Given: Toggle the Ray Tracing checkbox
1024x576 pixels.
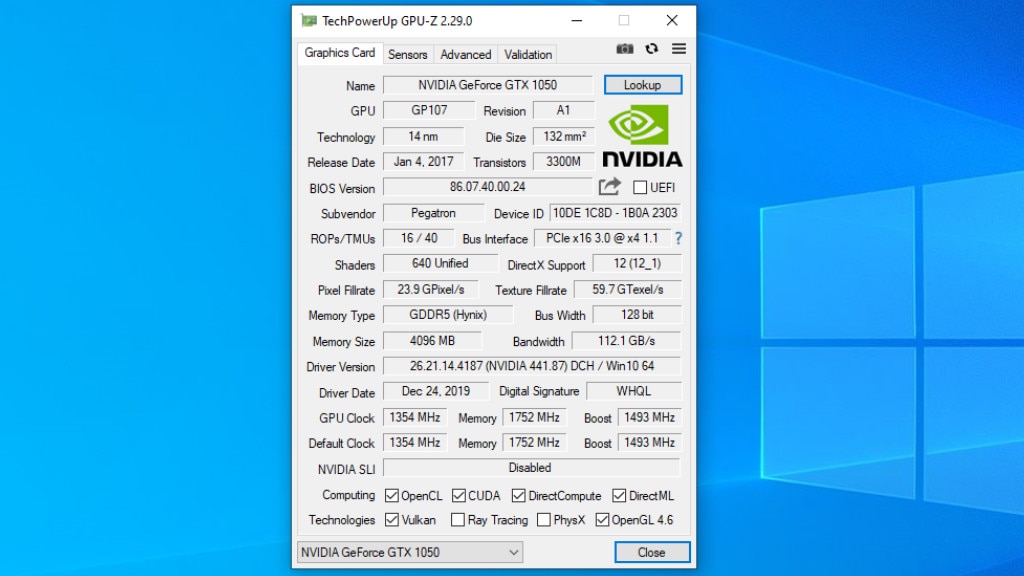Looking at the screenshot, I should click(458, 520).
